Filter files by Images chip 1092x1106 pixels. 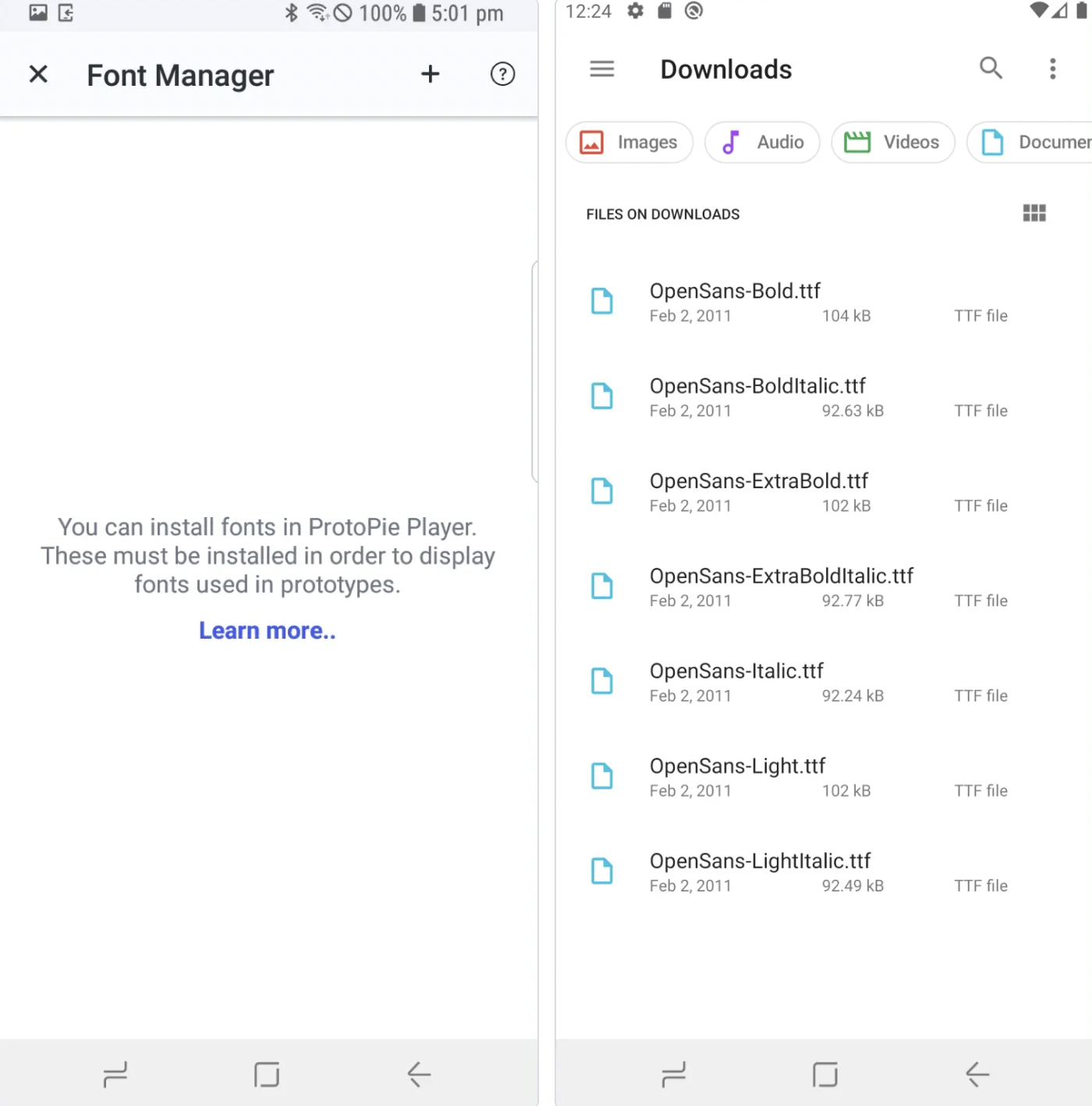[x=629, y=143]
